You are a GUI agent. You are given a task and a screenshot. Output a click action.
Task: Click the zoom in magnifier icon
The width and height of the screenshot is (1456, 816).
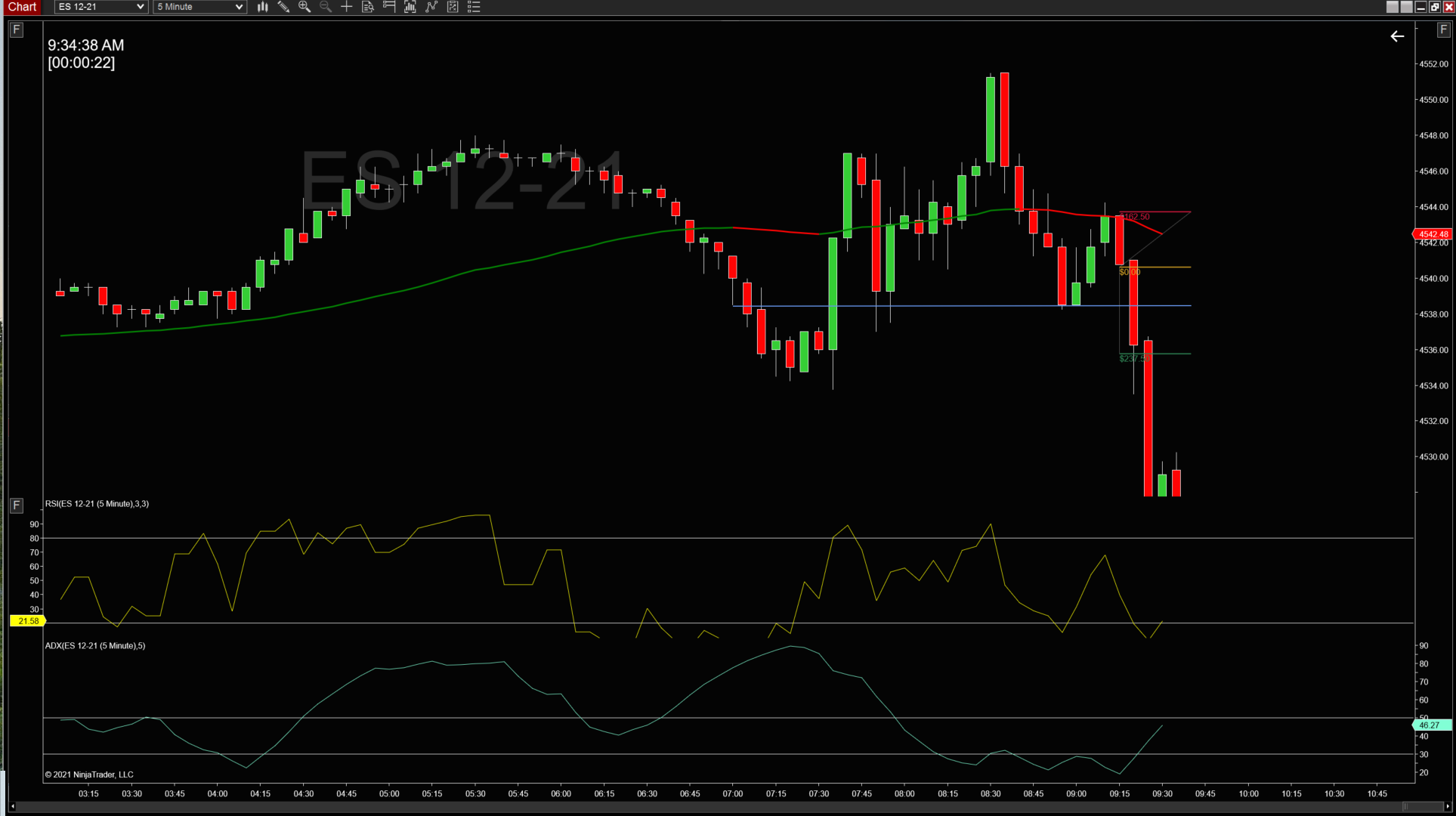tap(304, 7)
